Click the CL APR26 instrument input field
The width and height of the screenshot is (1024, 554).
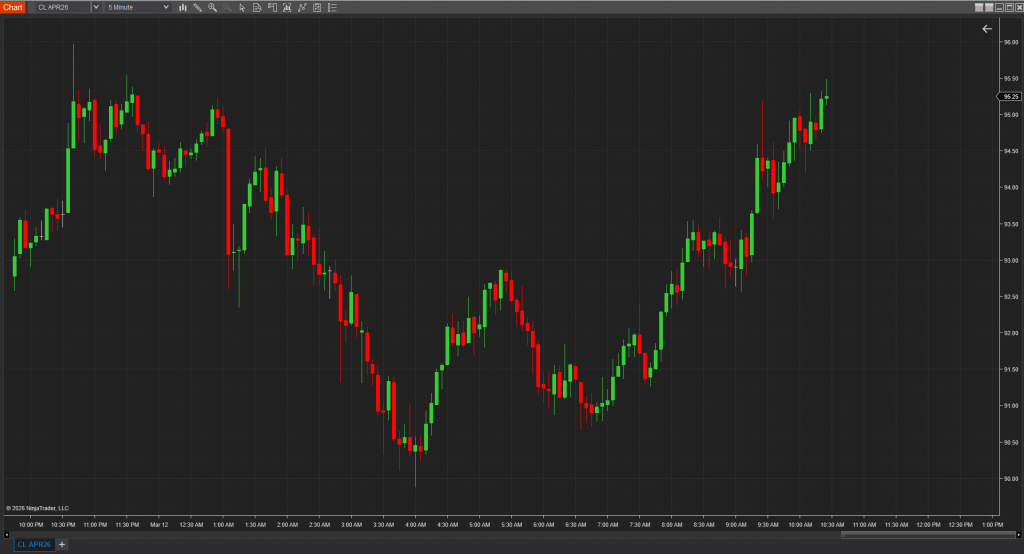coord(60,7)
